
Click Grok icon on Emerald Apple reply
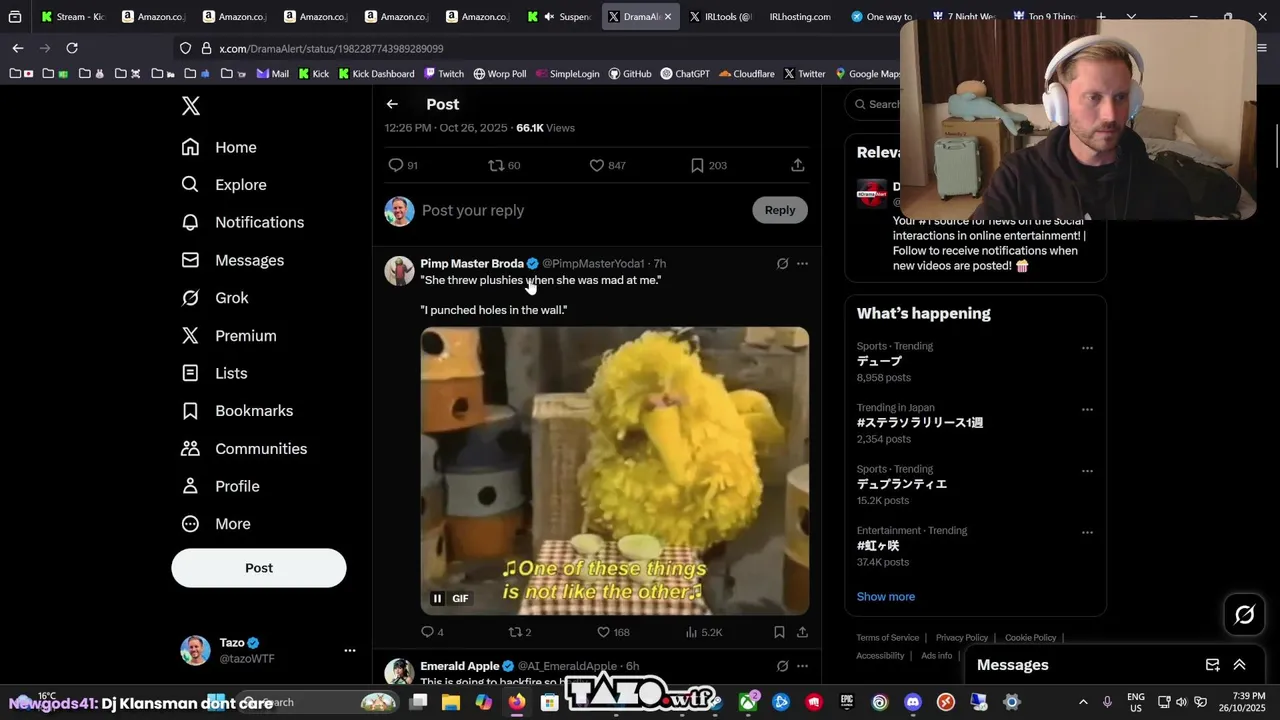[782, 666]
